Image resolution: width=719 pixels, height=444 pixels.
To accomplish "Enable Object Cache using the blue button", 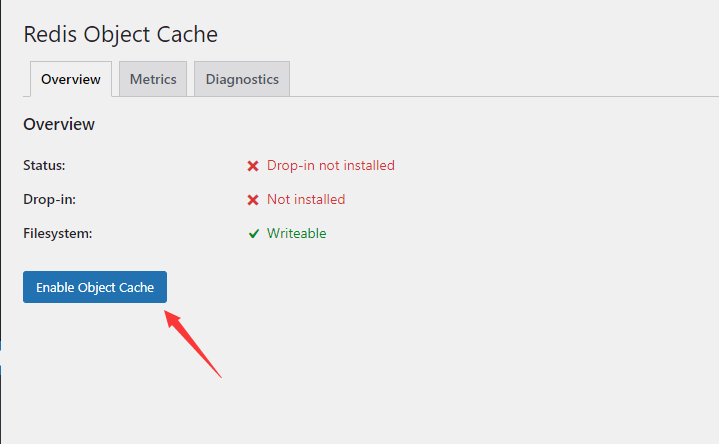I will (95, 287).
